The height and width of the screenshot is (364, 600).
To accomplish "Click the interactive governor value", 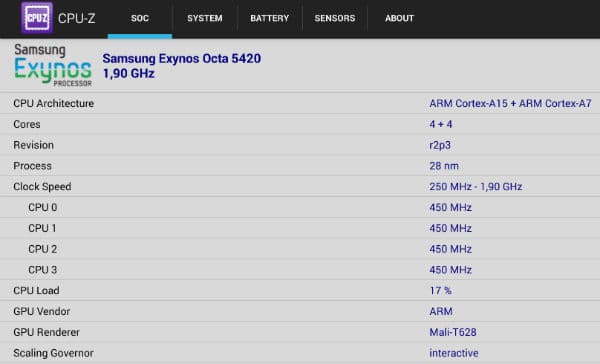I will [454, 353].
